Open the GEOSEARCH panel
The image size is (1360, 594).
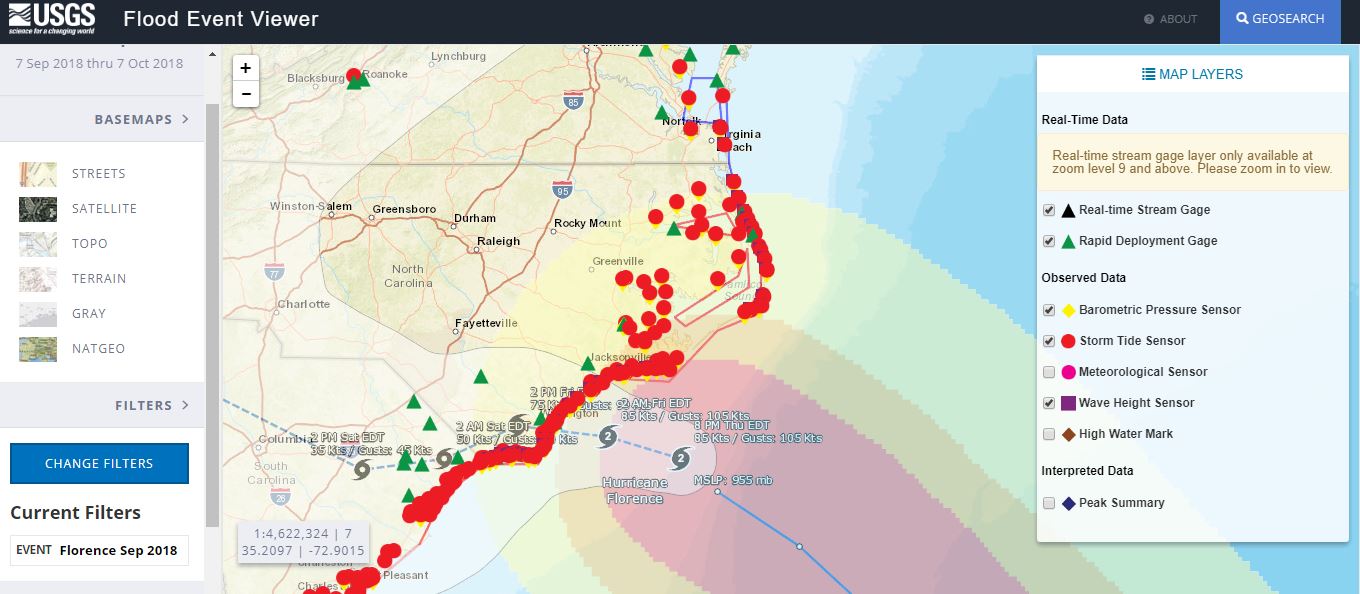tap(1280, 18)
